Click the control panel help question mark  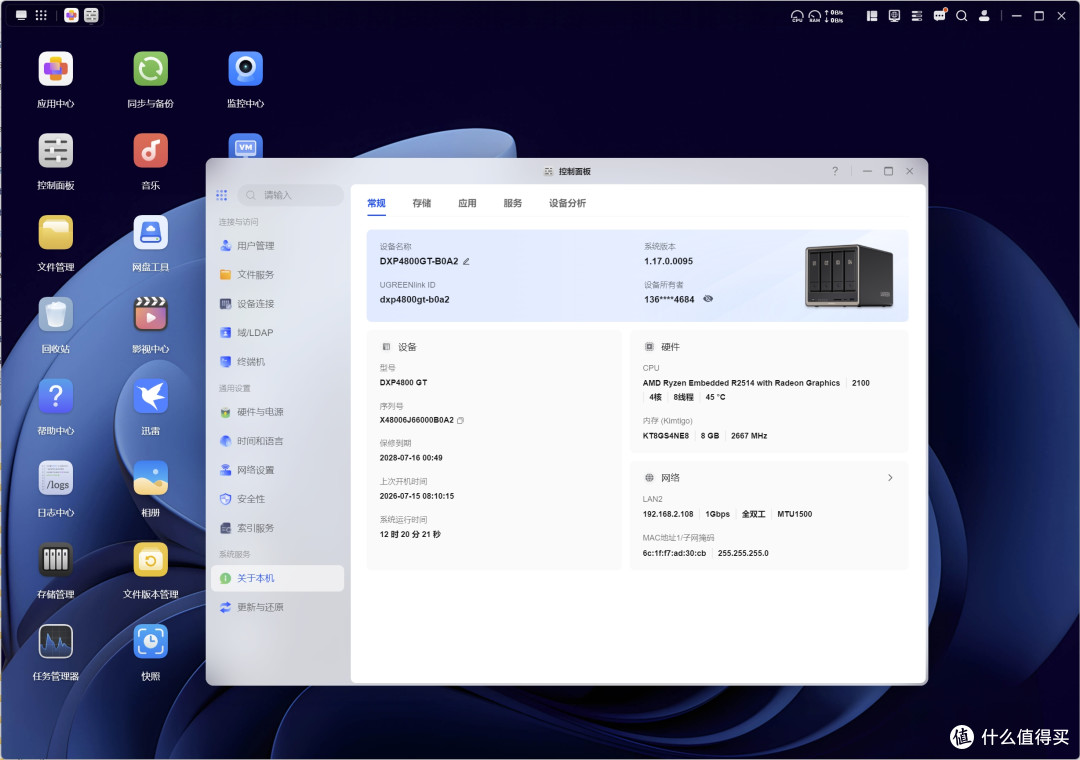pos(835,171)
